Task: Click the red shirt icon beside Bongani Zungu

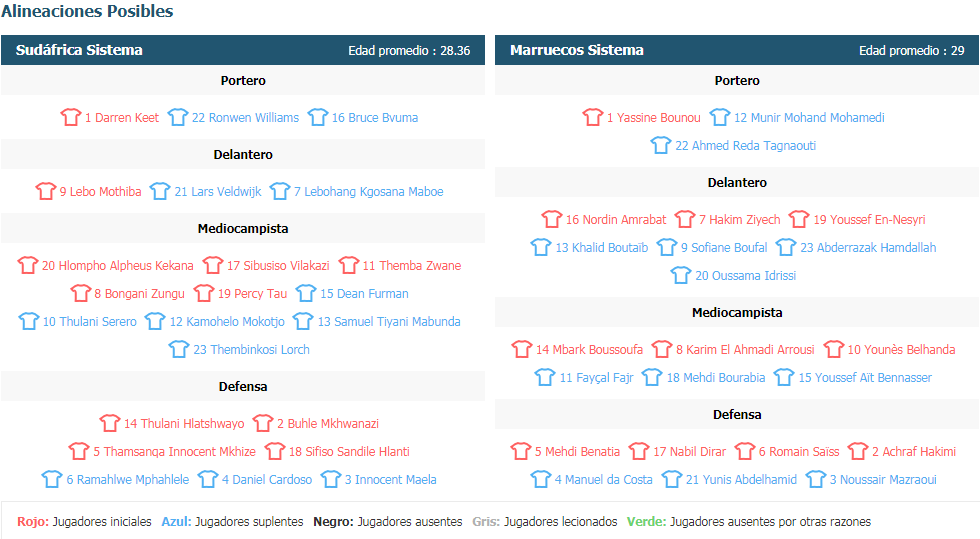Action: point(80,293)
